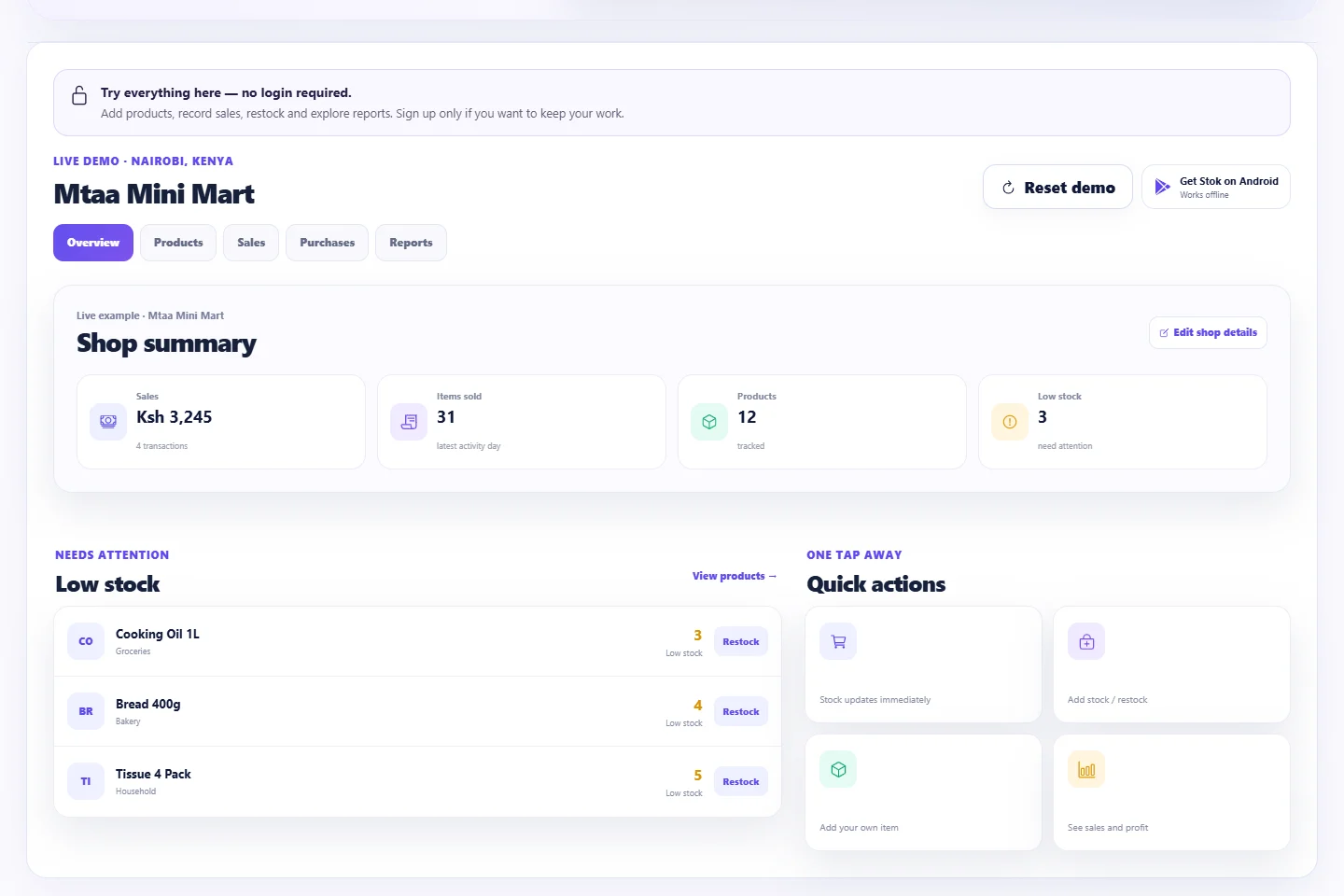Tap the bar chart reports quick action icon
Viewport: 1344px width, 896px height.
coord(1086,769)
